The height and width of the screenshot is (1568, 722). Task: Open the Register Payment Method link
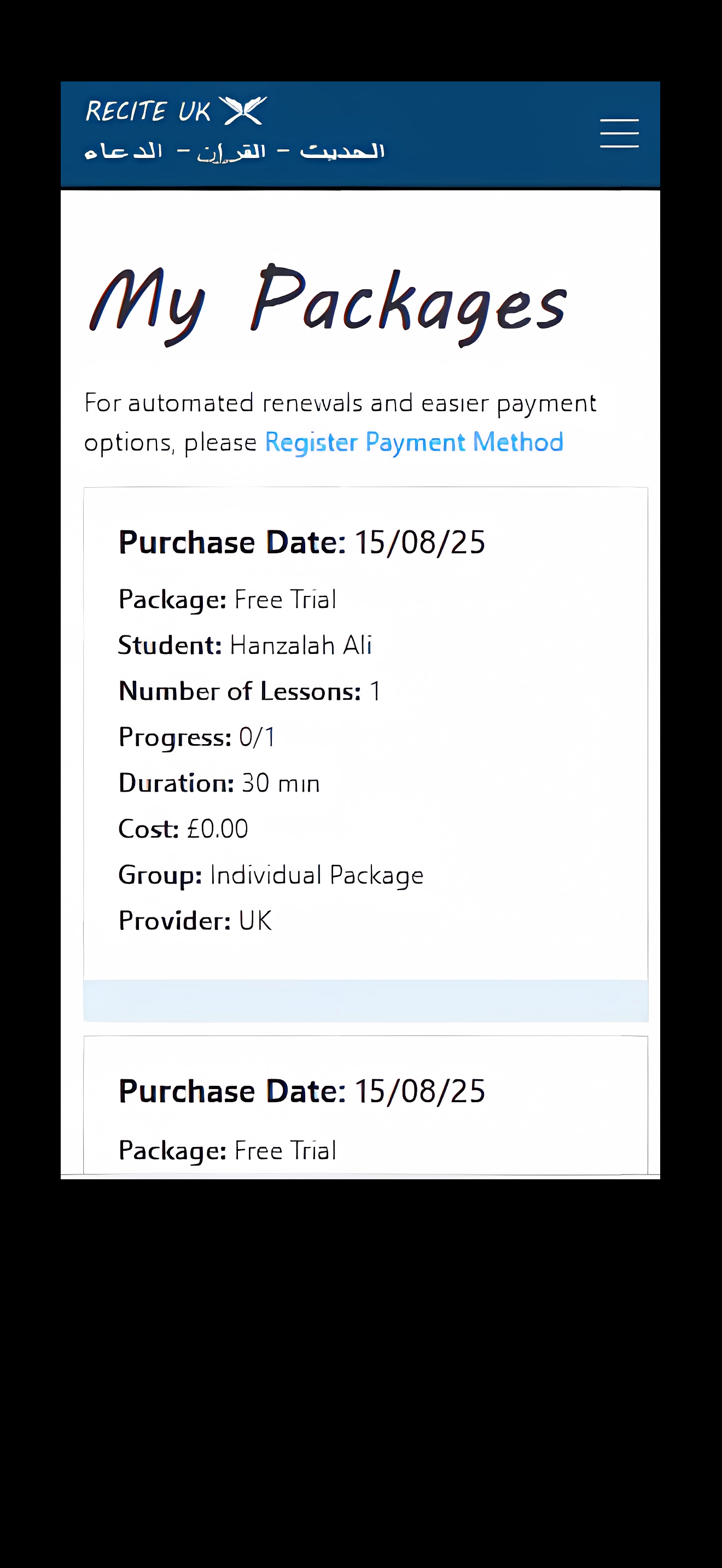414,442
